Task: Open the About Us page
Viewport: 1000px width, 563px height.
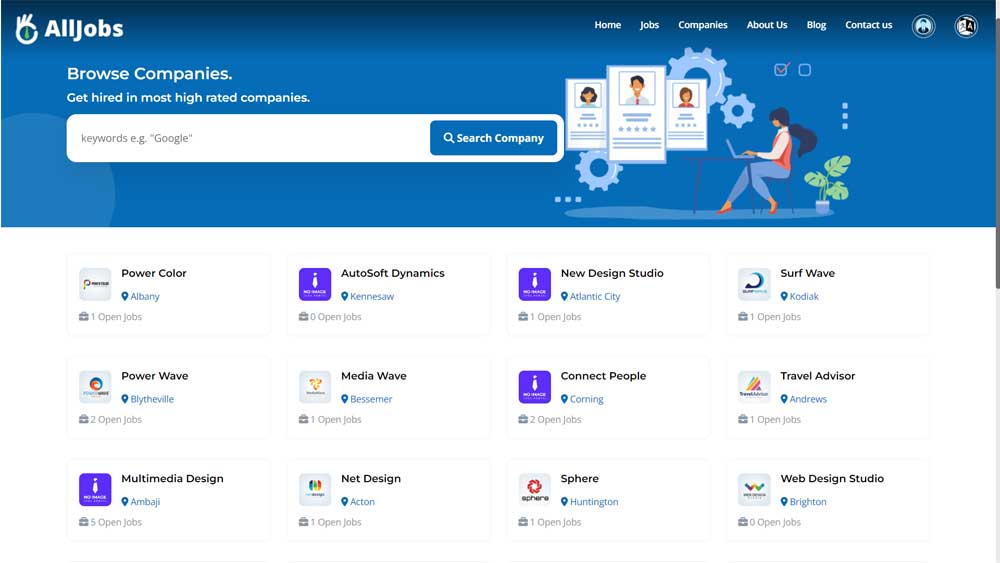Action: (x=767, y=25)
